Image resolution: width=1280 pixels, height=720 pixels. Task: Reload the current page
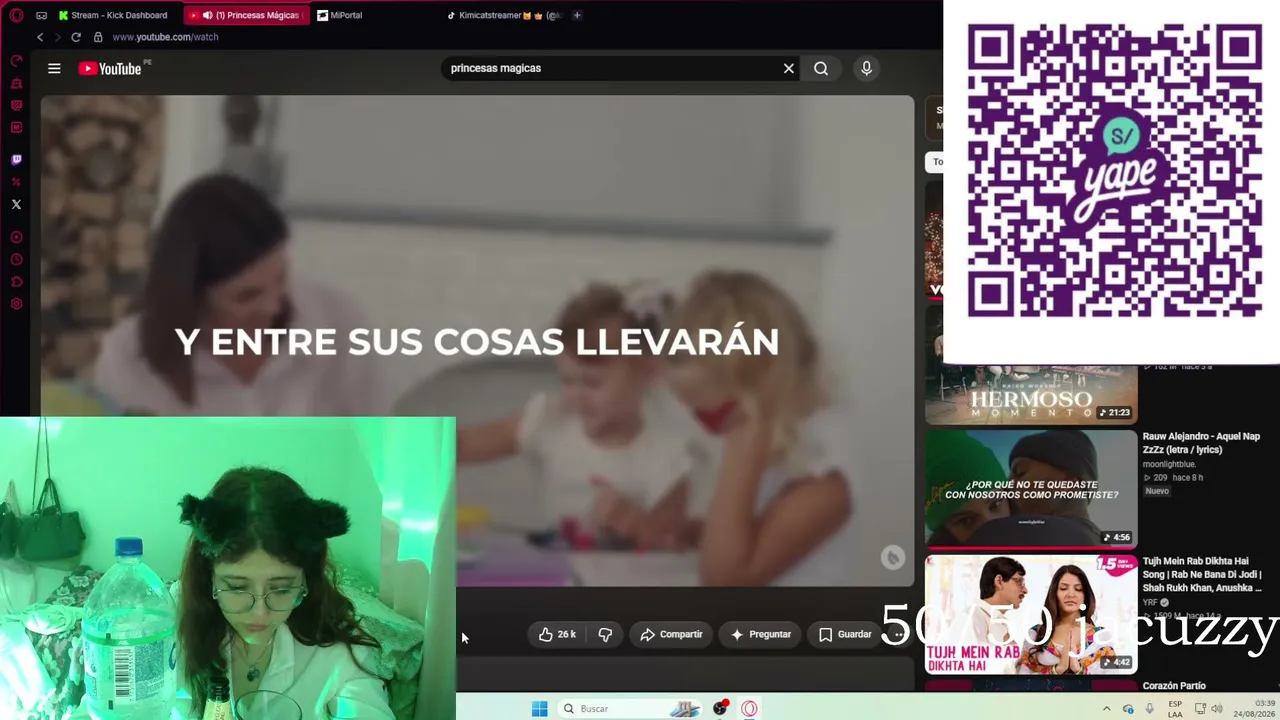(x=75, y=37)
